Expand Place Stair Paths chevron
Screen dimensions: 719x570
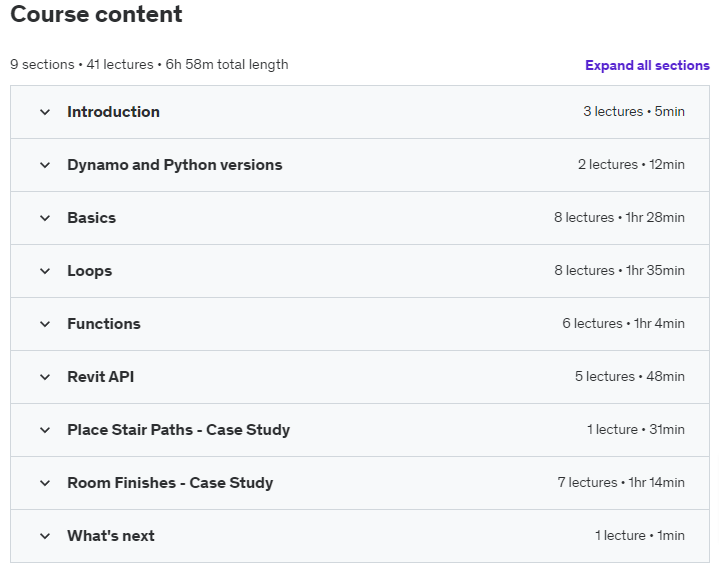[45, 430]
